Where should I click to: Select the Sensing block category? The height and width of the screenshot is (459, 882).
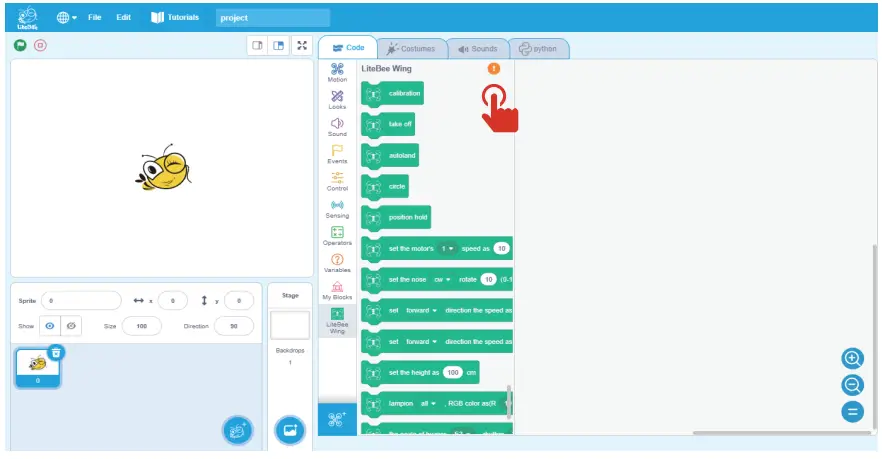pyautogui.click(x=337, y=209)
